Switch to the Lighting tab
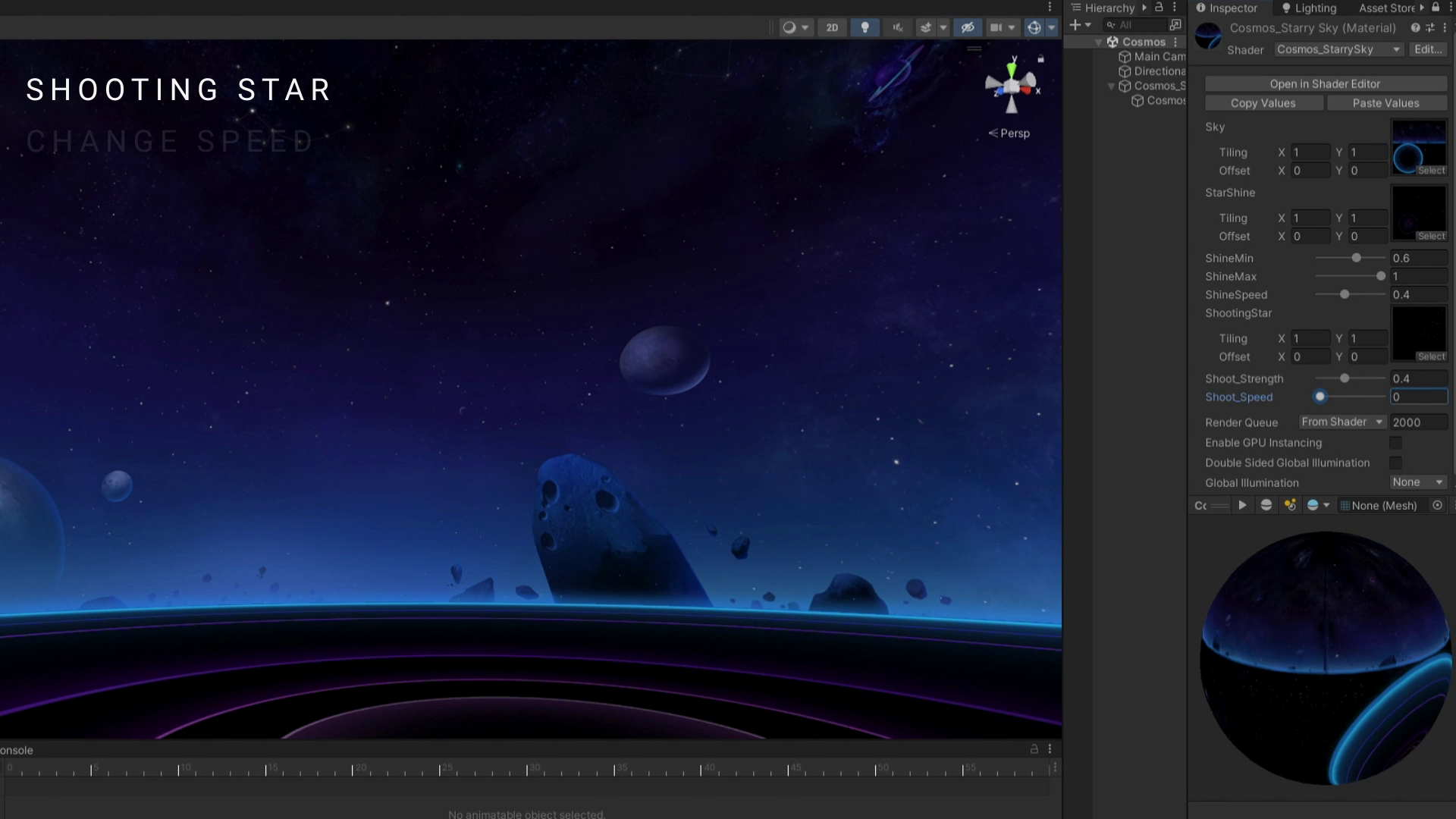Screen dimensions: 1456x819 [x=1309, y=8]
